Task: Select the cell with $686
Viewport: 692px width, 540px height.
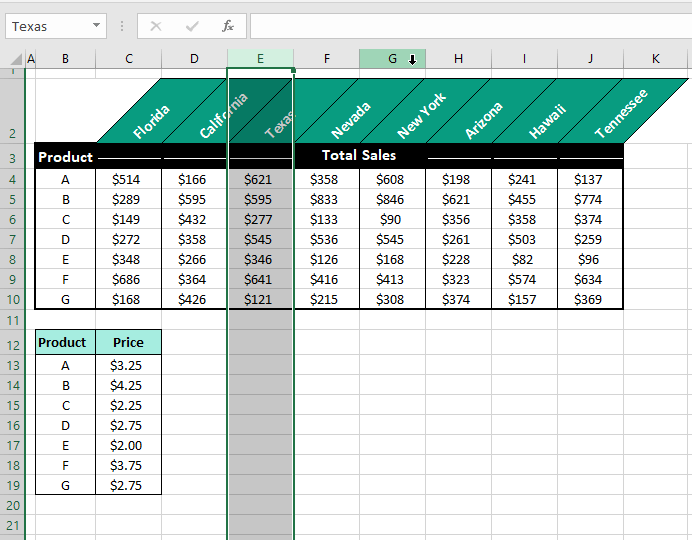Action: click(128, 280)
